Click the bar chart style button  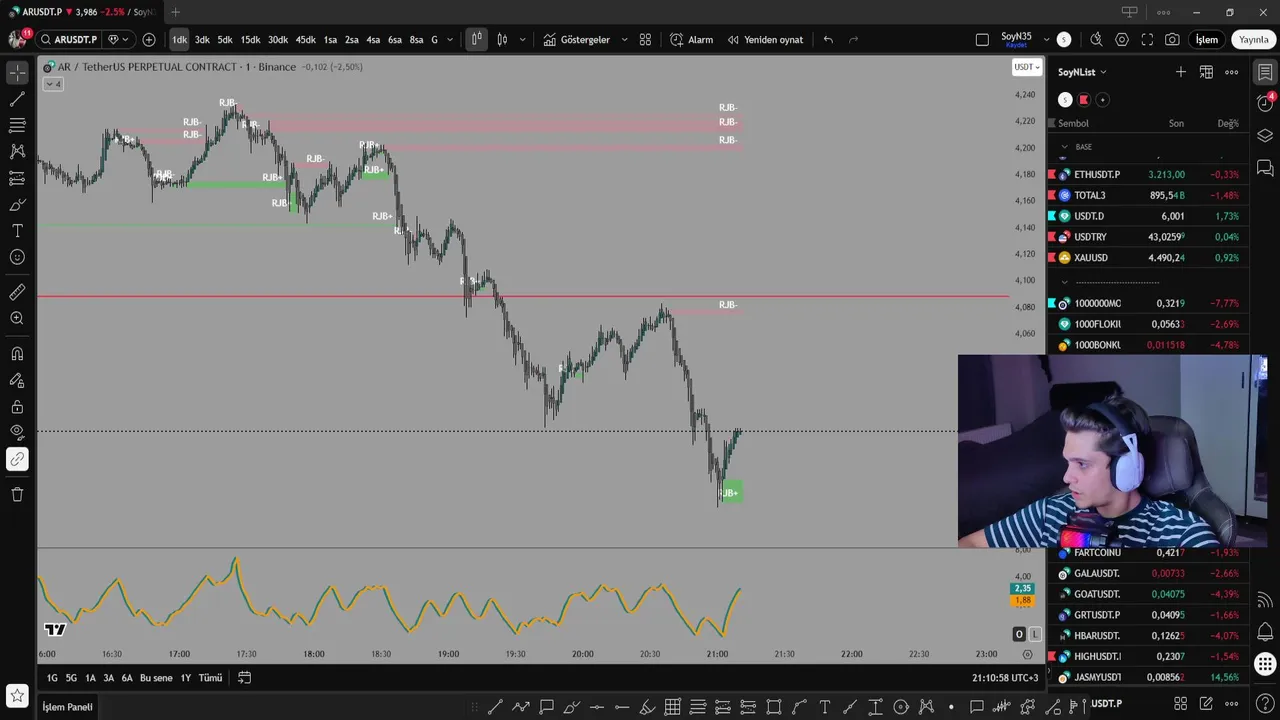pyautogui.click(x=476, y=40)
